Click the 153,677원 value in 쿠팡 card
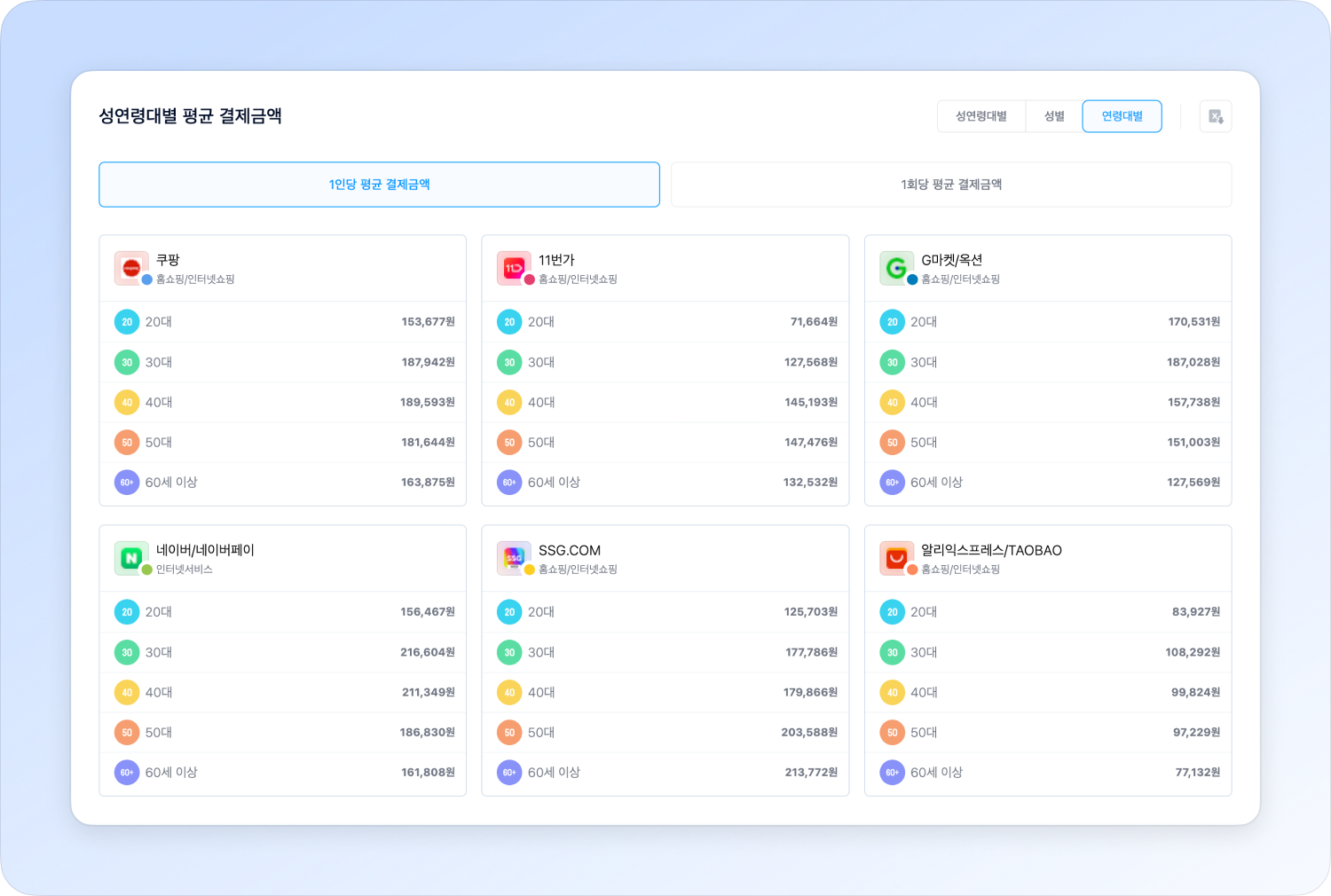 click(x=428, y=322)
